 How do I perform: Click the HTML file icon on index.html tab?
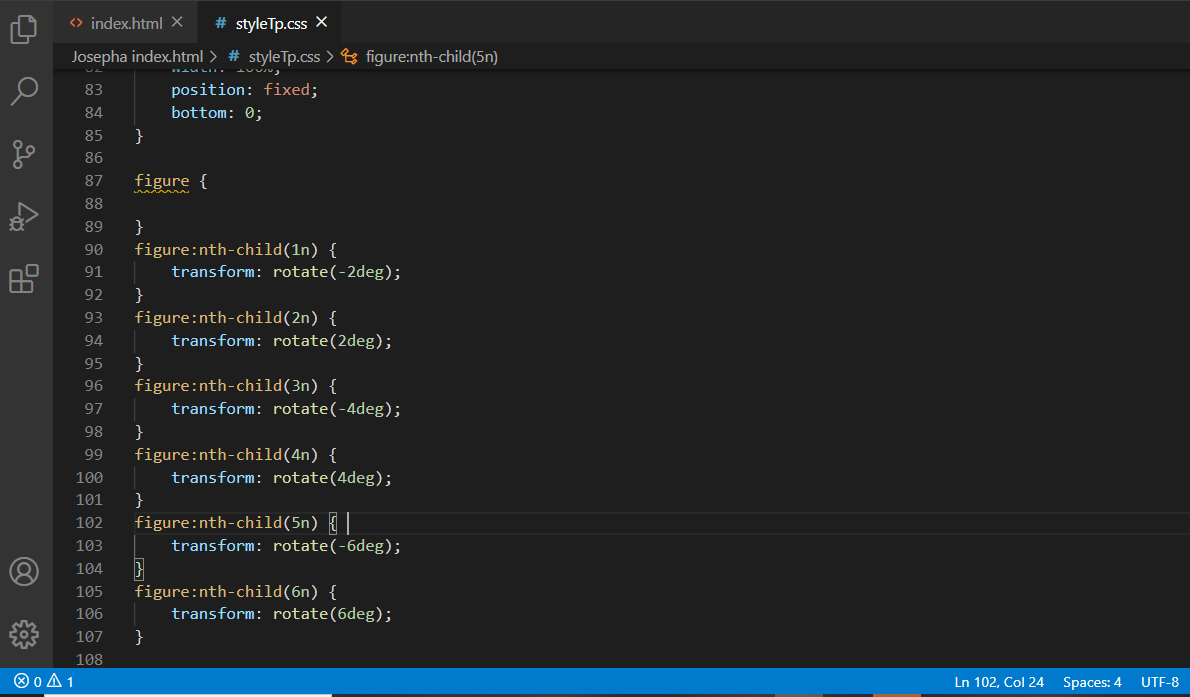tap(76, 23)
